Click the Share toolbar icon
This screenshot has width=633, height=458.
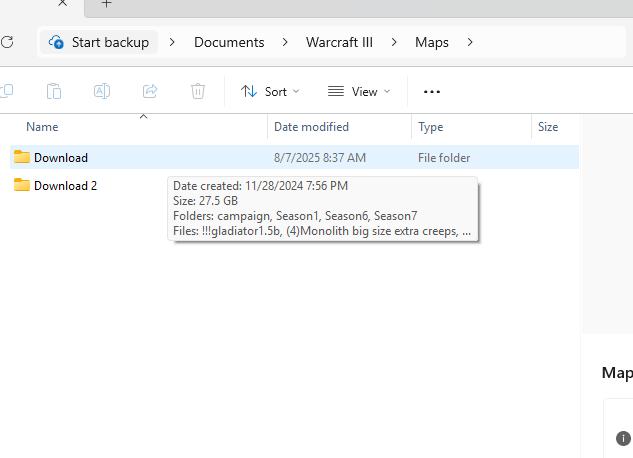click(150, 91)
